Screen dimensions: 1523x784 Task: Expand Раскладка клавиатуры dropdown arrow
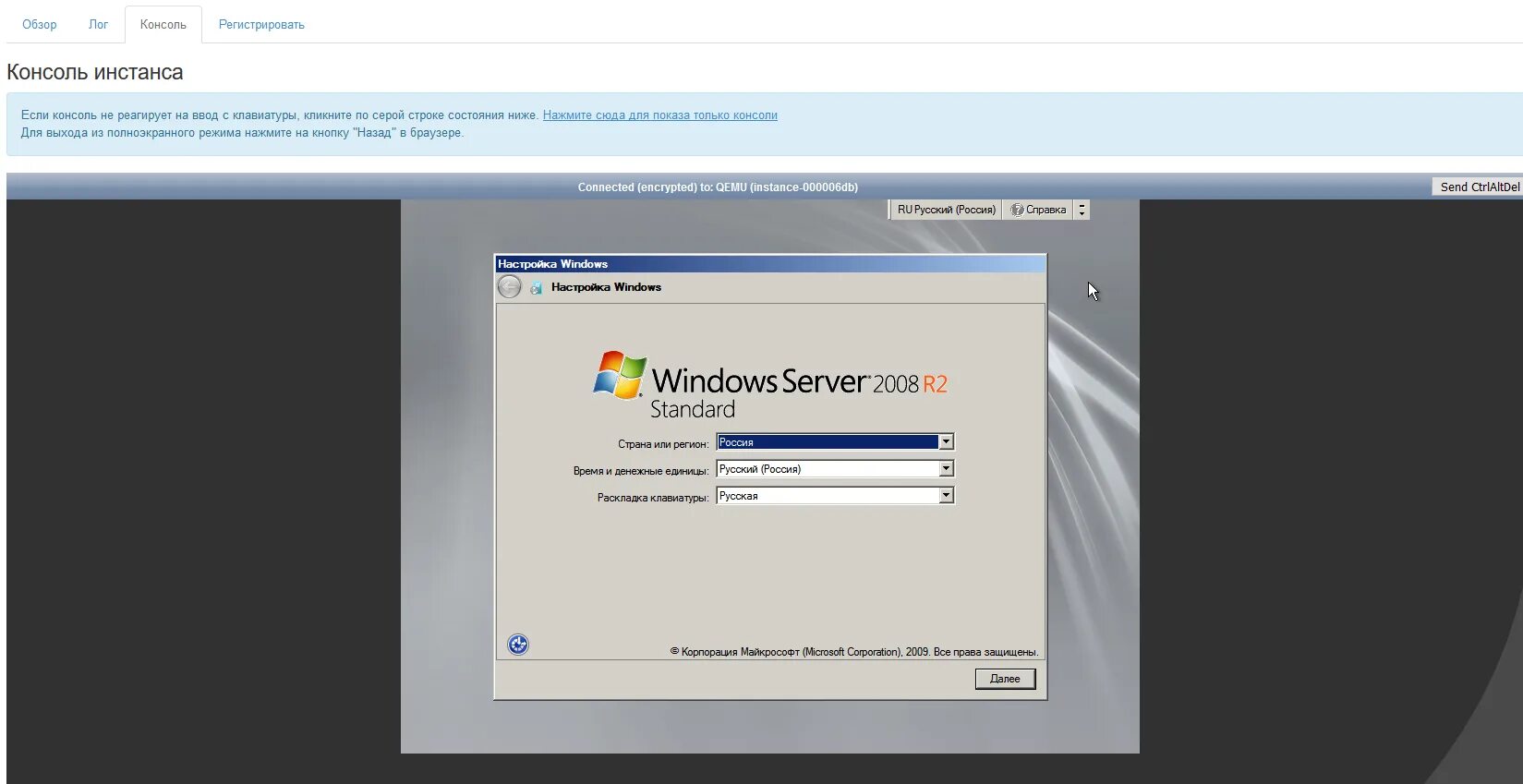(x=946, y=496)
